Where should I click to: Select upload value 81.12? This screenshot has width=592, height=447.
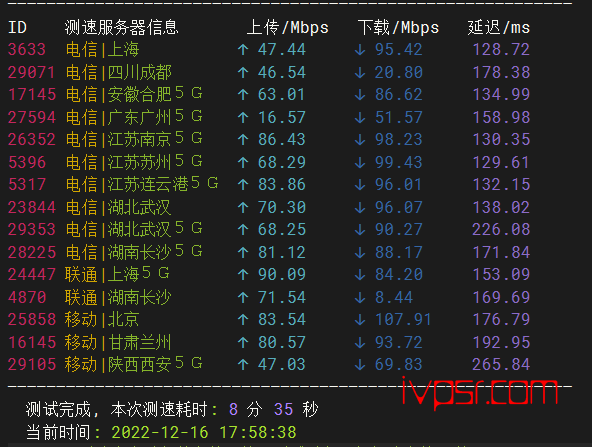(282, 252)
